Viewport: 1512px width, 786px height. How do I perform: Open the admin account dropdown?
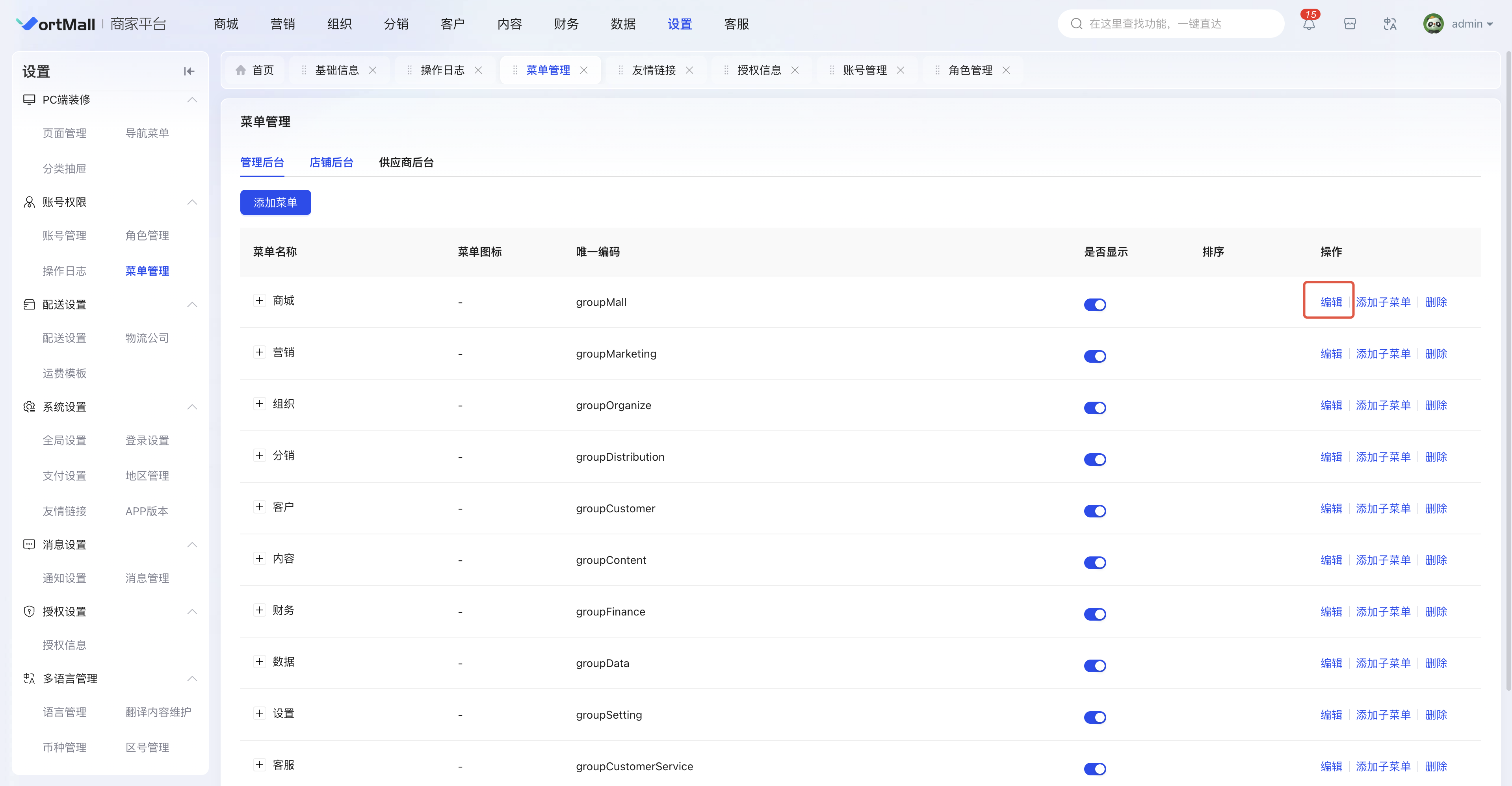pos(1471,24)
